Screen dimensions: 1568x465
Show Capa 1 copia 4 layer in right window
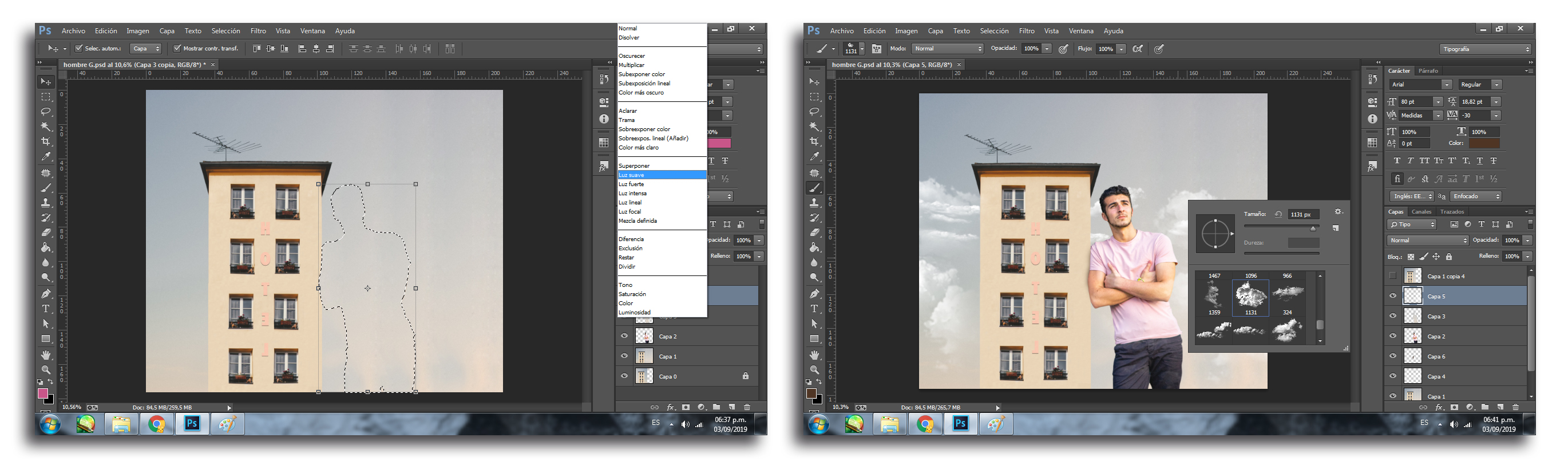click(x=1393, y=276)
